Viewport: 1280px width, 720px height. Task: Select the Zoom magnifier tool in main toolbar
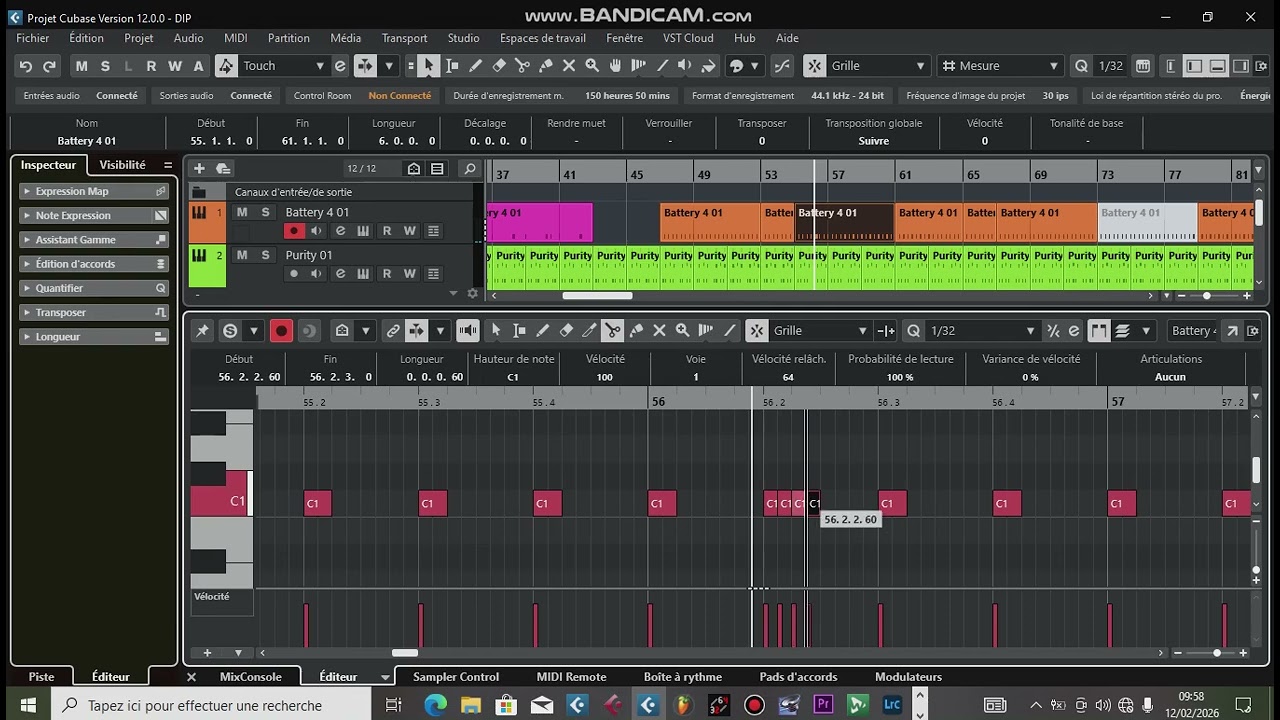pyautogui.click(x=592, y=66)
